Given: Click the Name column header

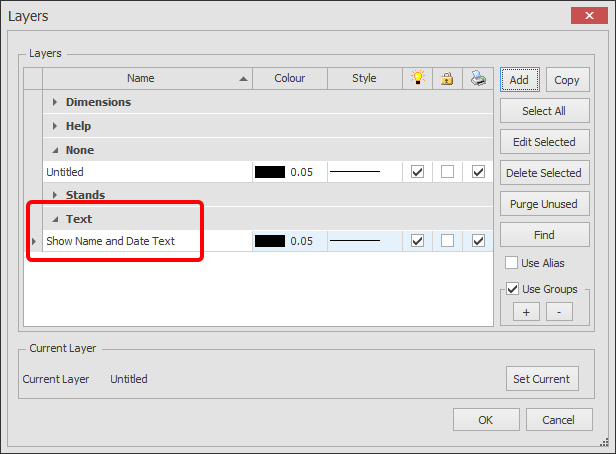Looking at the screenshot, I should click(x=147, y=78).
